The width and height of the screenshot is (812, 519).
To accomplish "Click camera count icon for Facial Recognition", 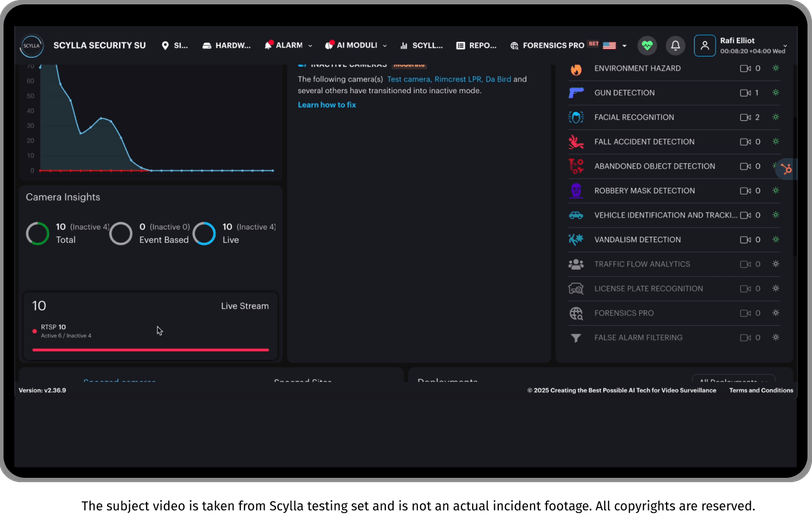I will point(745,117).
